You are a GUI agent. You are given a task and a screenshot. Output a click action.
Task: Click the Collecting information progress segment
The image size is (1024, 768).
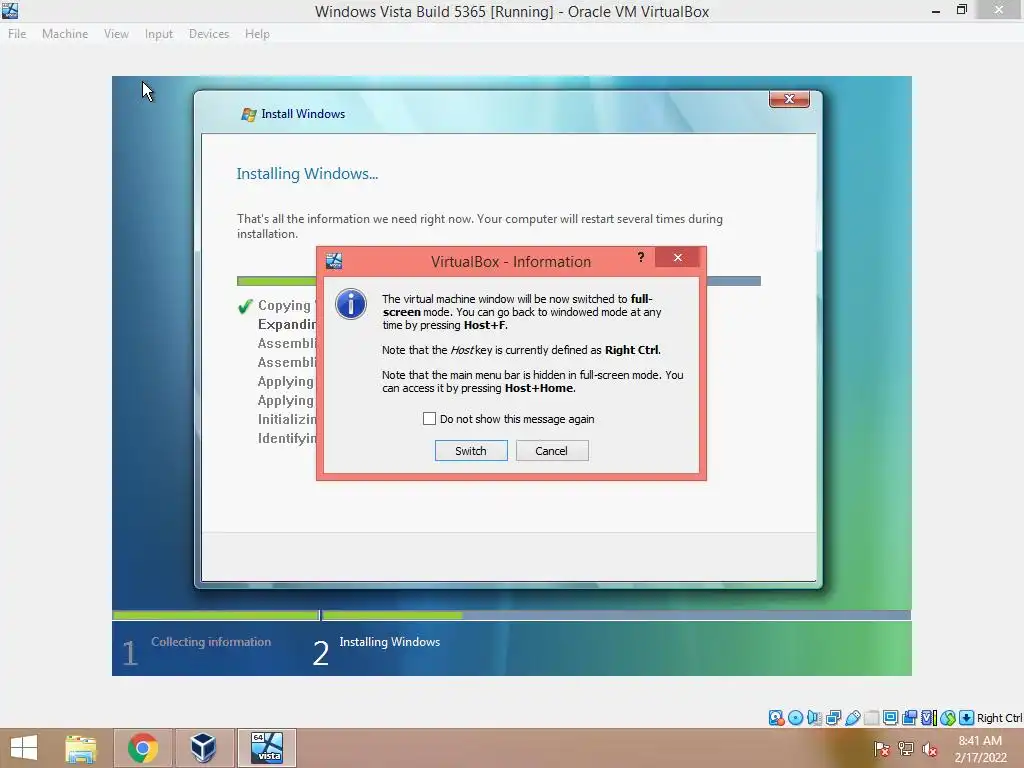click(216, 615)
